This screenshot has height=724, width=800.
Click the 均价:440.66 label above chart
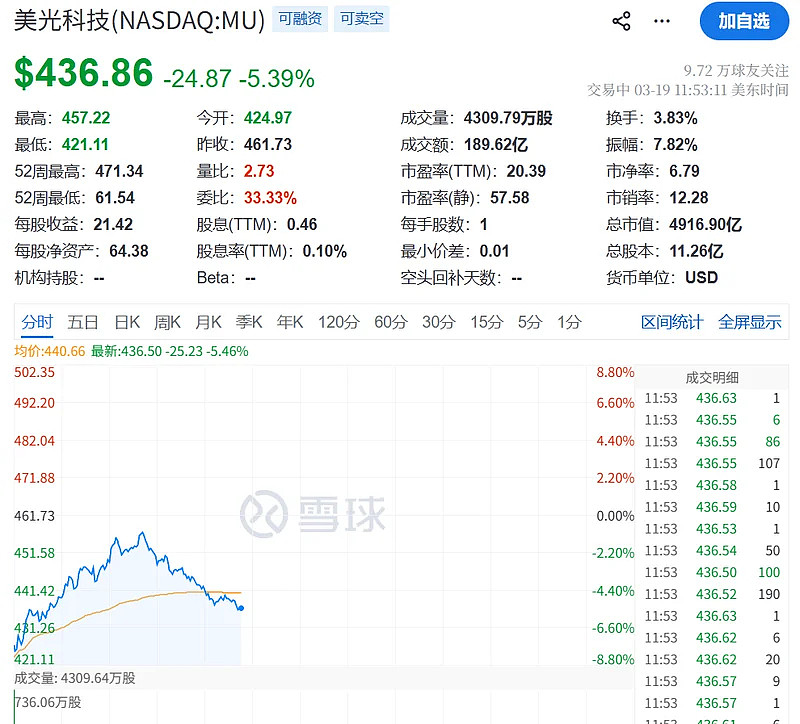pos(49,351)
